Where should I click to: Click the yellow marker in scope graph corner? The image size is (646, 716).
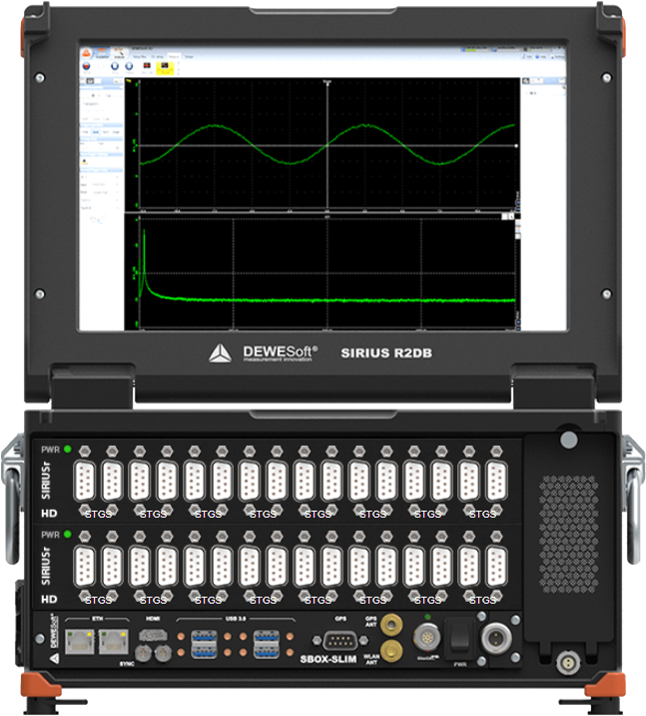pyautogui.click(x=129, y=81)
